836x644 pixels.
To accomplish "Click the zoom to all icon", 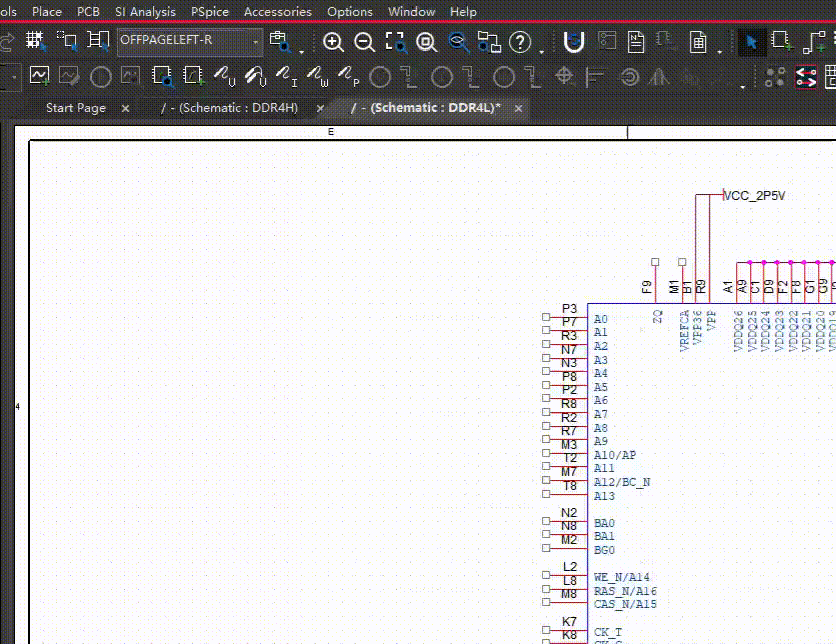I will point(427,42).
